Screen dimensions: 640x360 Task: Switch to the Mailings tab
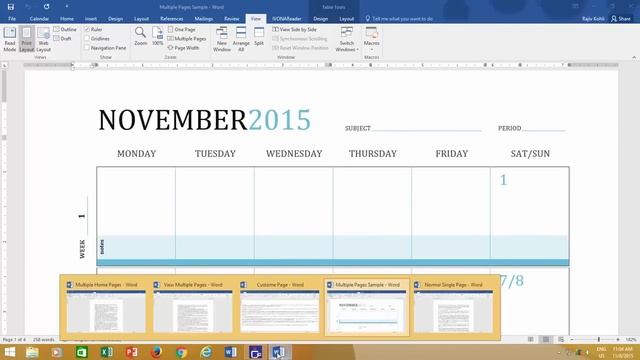203,19
